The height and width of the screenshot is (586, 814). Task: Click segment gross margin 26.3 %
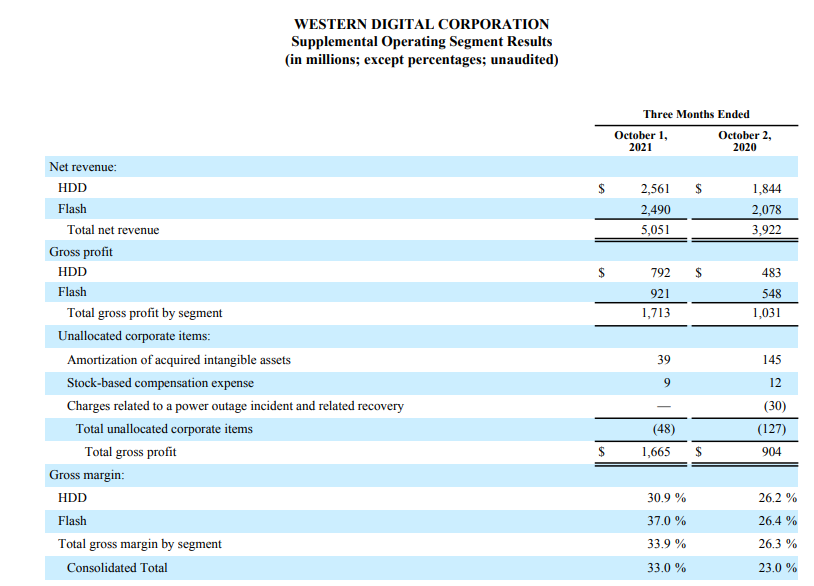tap(777, 544)
